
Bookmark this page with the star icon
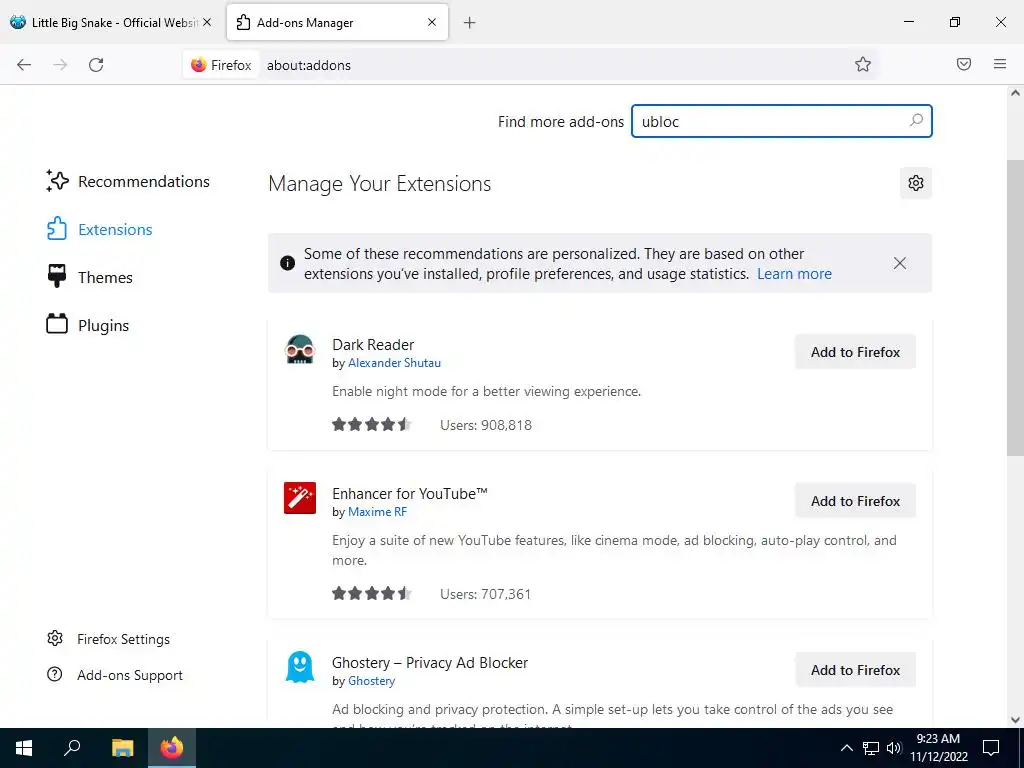point(863,64)
